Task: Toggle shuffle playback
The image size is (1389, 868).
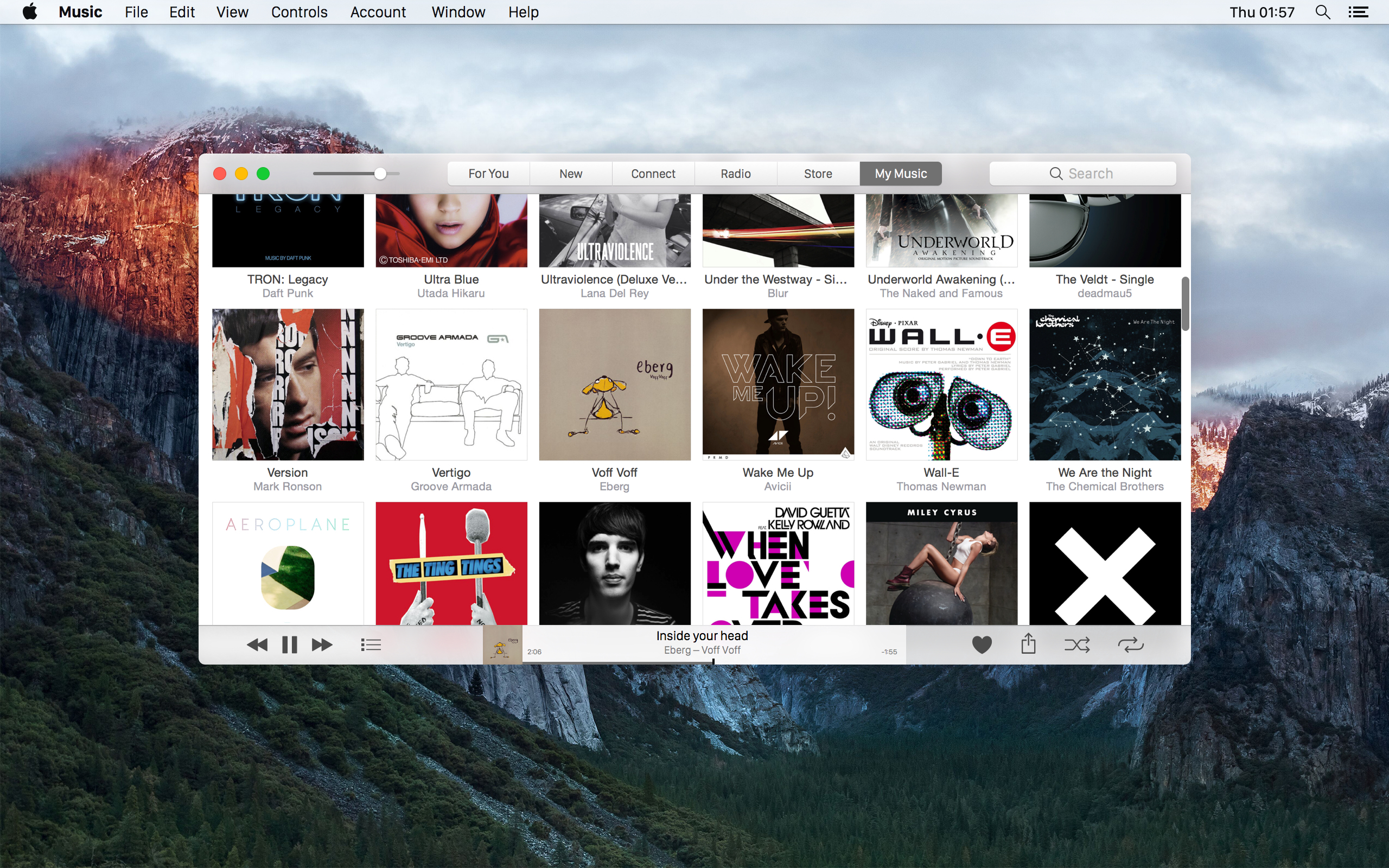Action: pos(1077,644)
